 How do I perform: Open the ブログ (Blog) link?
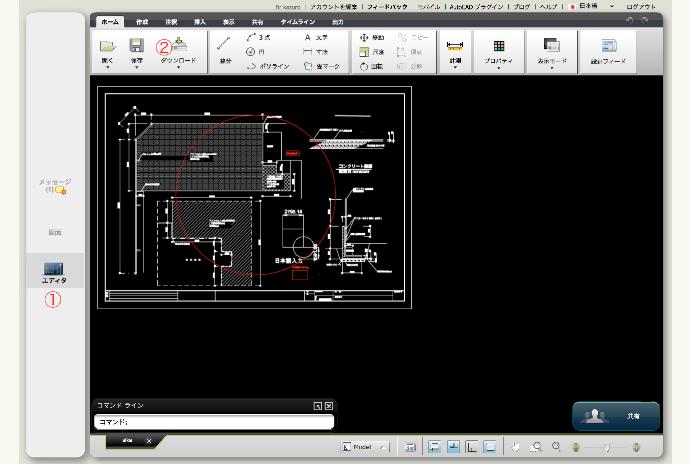(522, 7)
